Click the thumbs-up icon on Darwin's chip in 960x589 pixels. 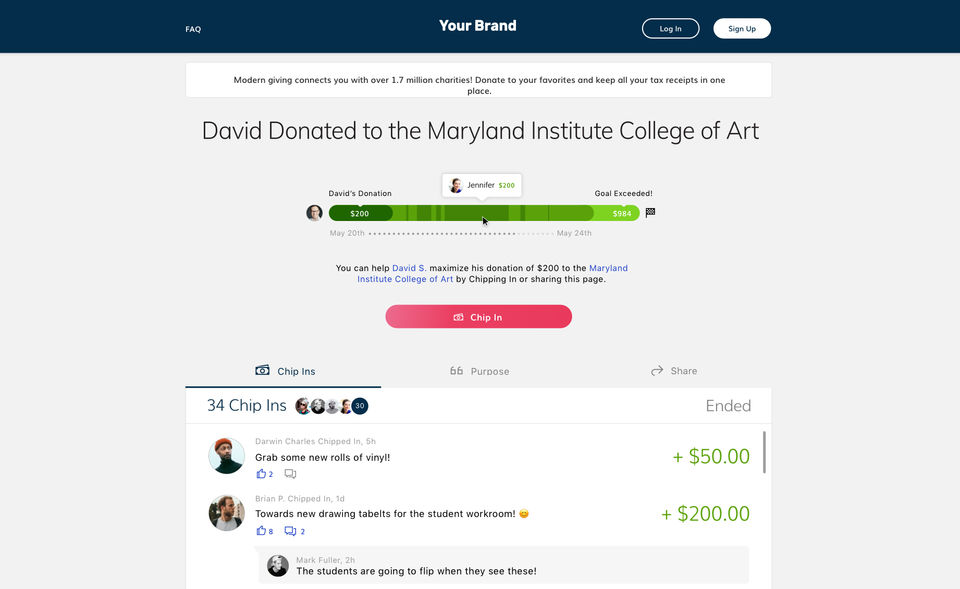point(261,473)
